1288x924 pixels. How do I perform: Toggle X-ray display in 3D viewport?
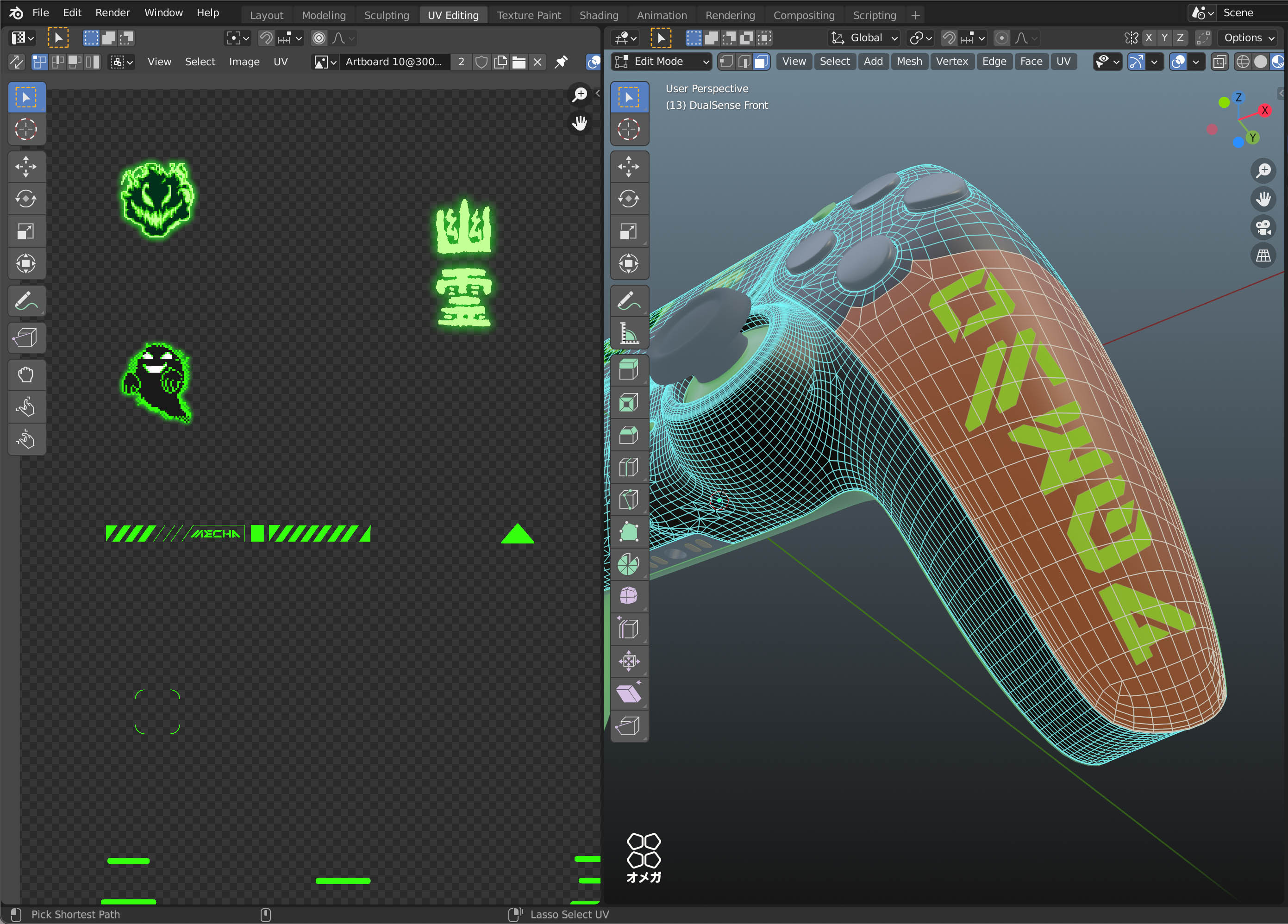point(1219,61)
